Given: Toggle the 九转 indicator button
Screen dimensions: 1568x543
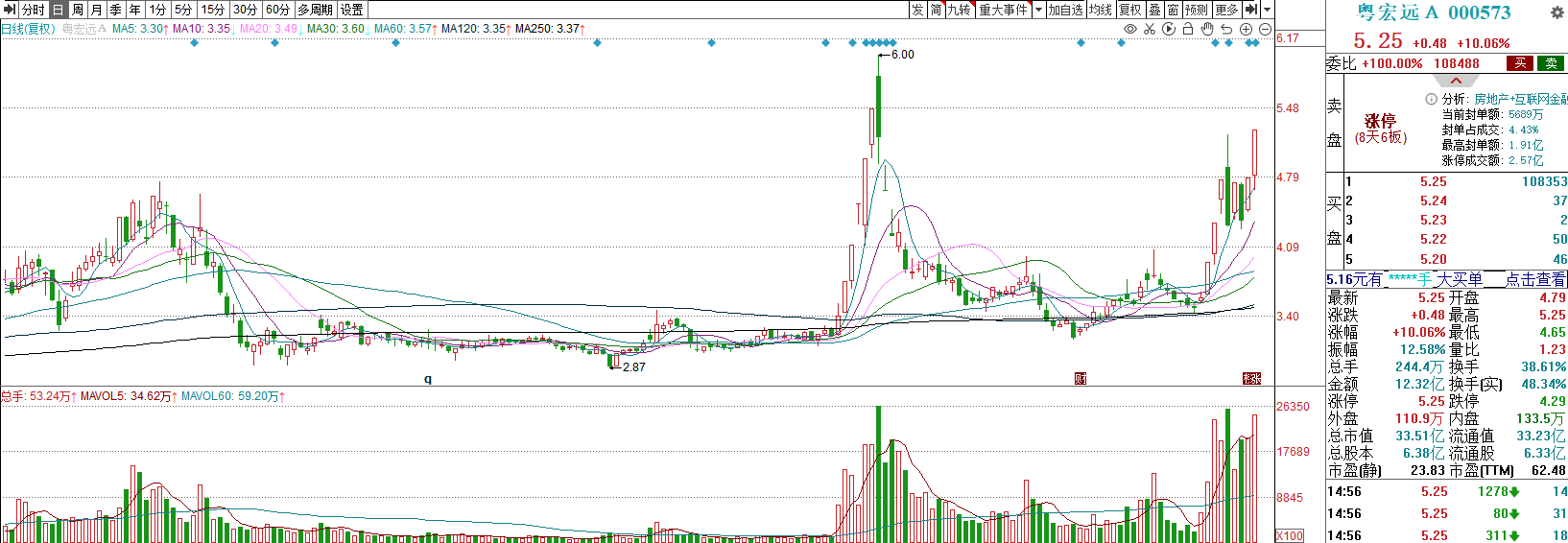Looking at the screenshot, I should tap(960, 10).
